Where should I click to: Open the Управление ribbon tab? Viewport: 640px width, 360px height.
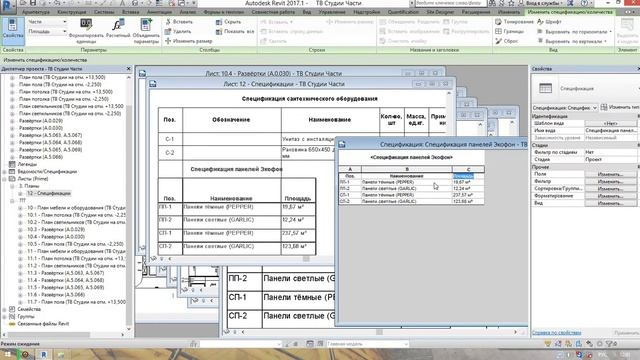pyautogui.click(x=331, y=12)
